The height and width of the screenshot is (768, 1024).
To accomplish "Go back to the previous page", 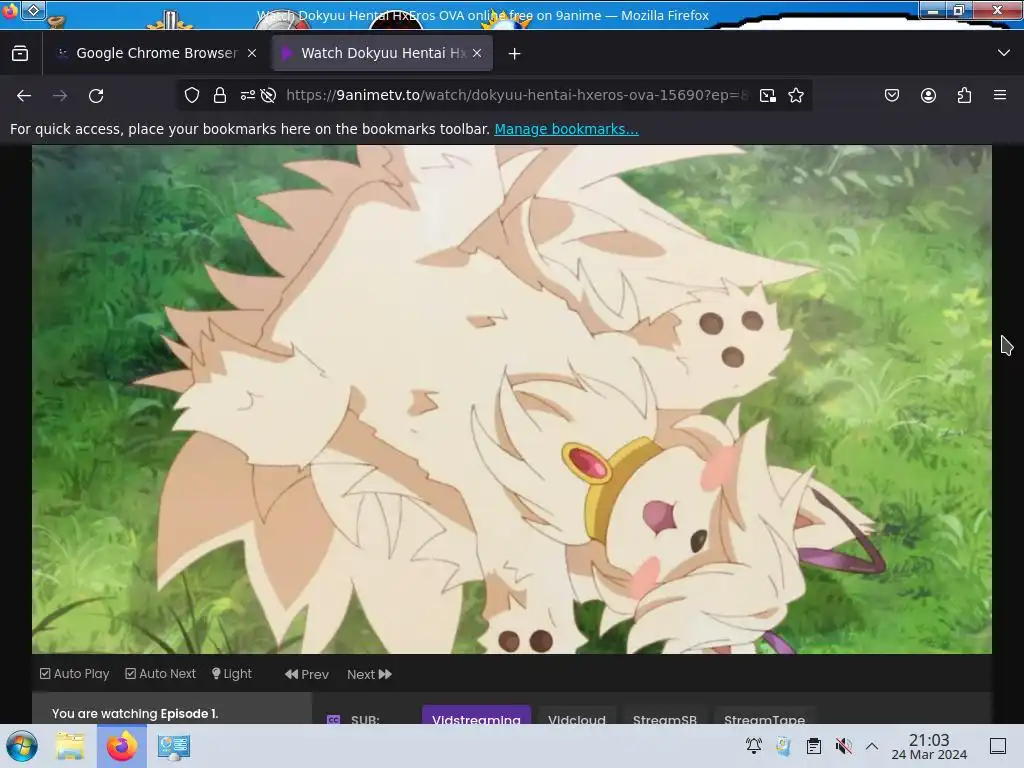I will pos(24,95).
